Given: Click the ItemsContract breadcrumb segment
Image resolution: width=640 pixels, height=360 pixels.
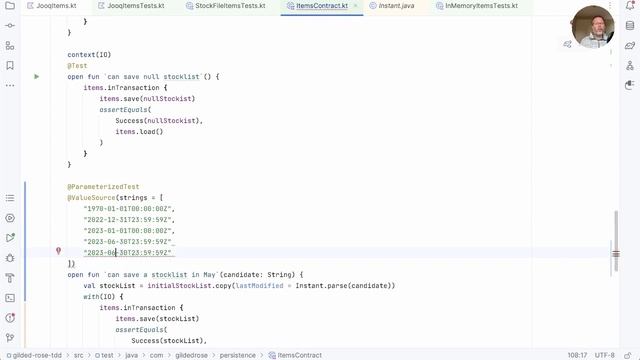Looking at the screenshot, I should (295, 355).
